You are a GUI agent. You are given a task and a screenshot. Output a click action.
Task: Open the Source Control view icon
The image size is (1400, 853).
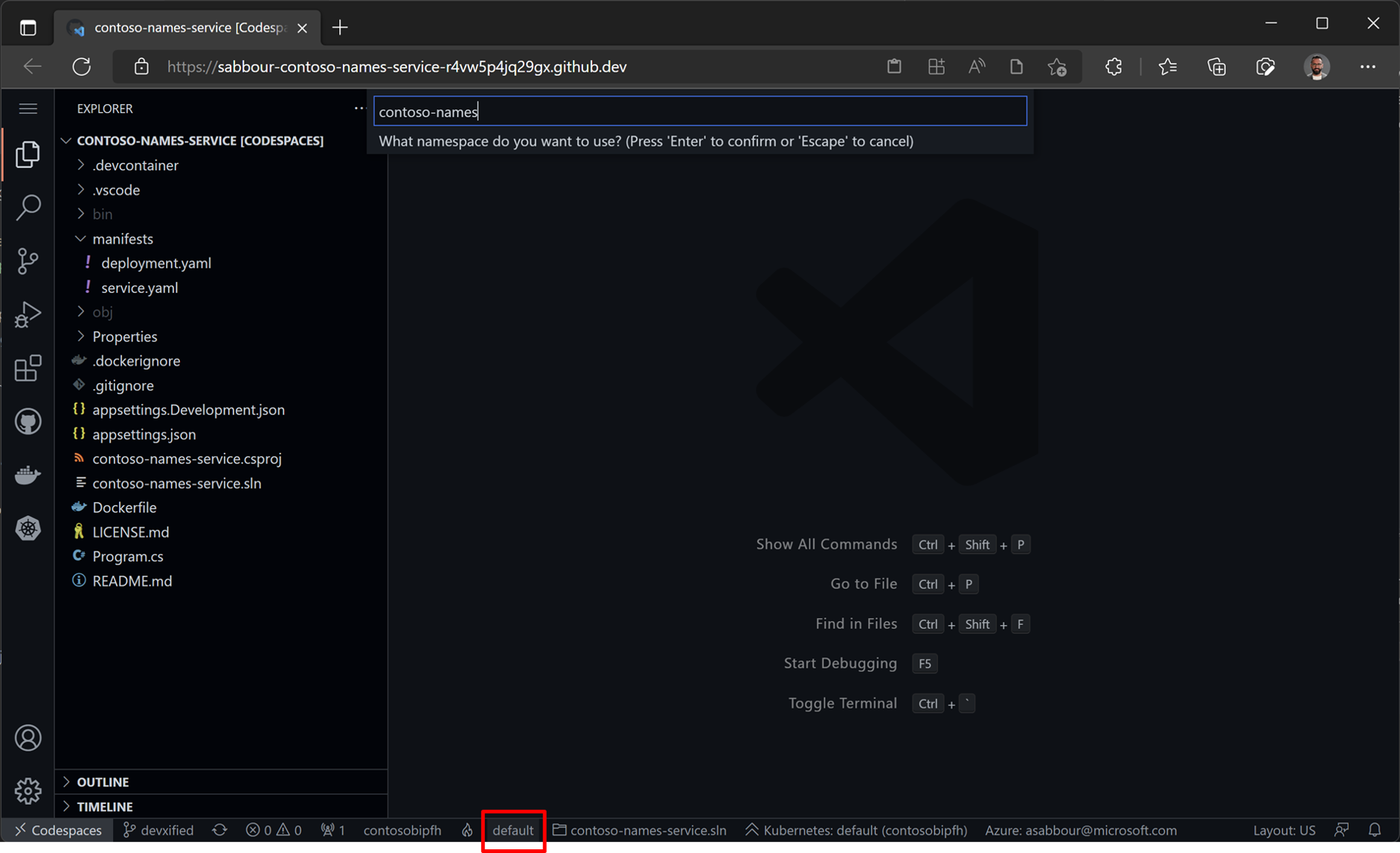click(28, 261)
